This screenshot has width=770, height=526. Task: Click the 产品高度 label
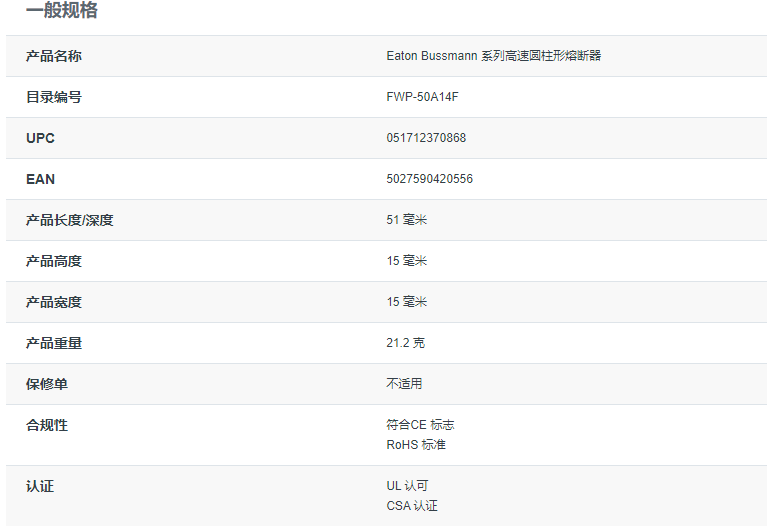pyautogui.click(x=54, y=261)
